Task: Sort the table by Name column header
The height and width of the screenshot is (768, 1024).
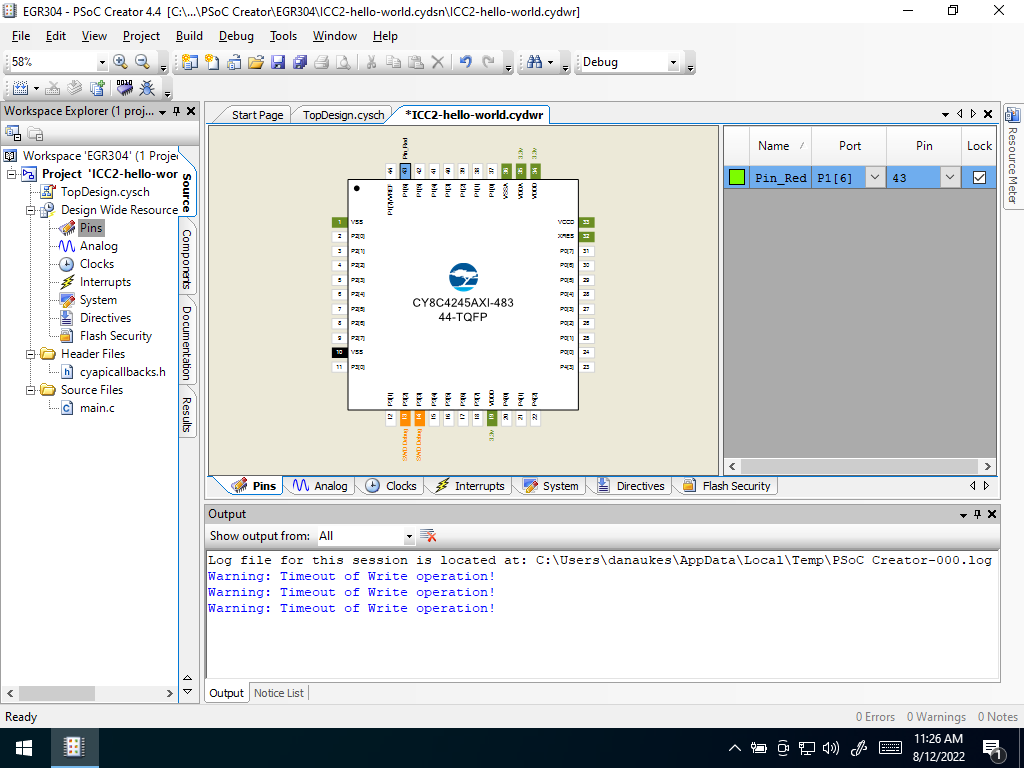Action: [x=780, y=146]
